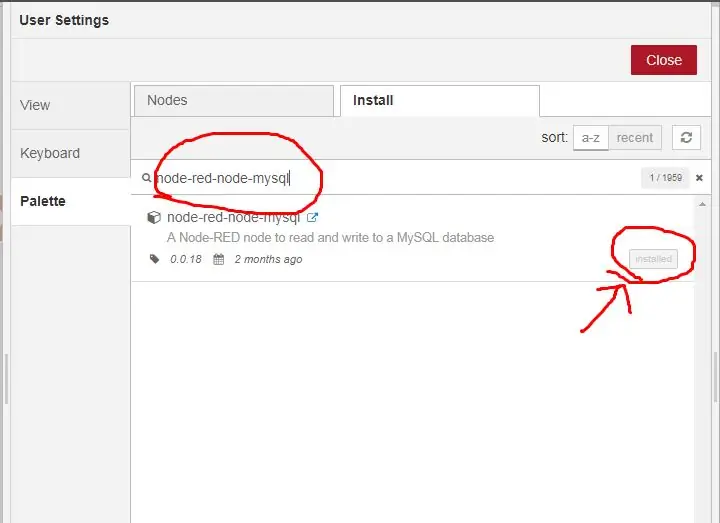Click the refresh module list icon

tap(686, 137)
